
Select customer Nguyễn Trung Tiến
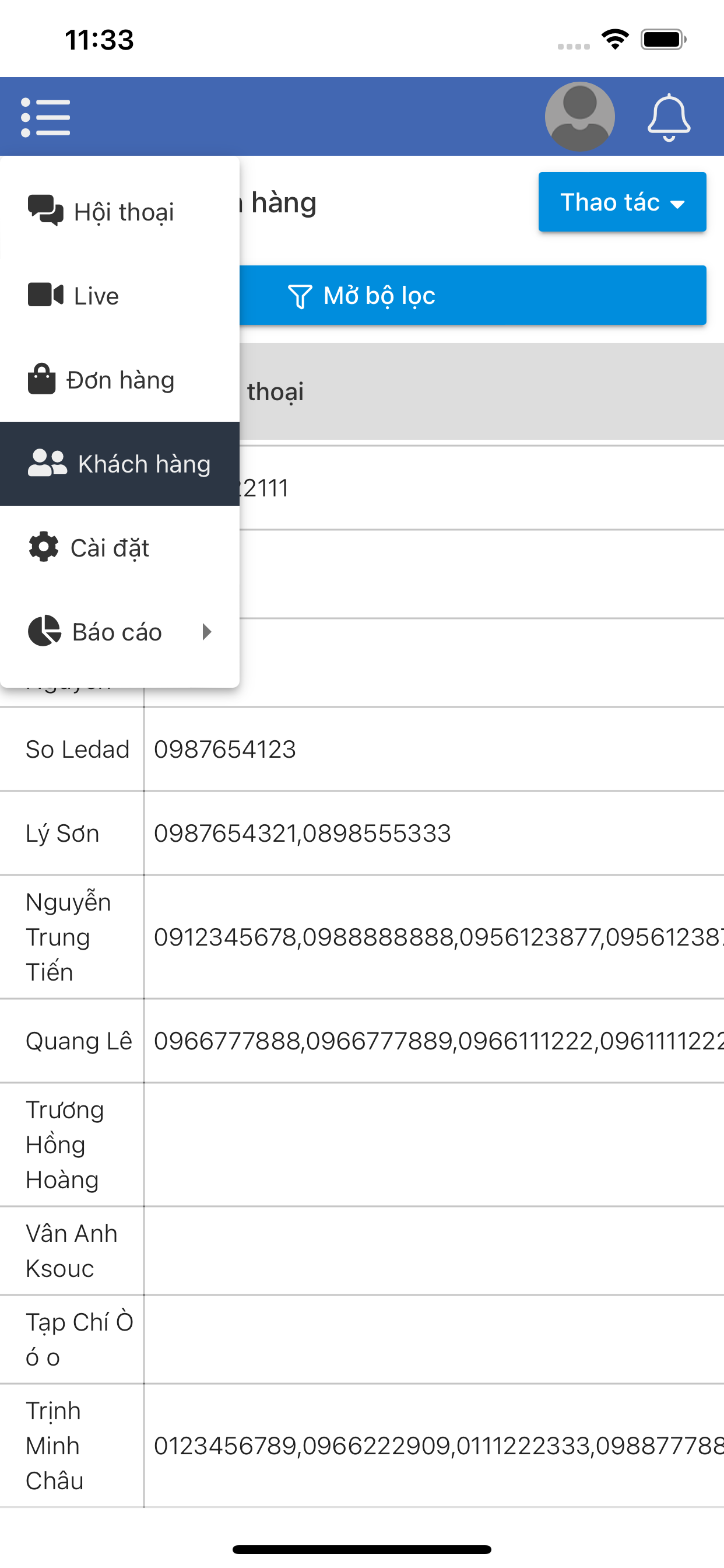tap(68, 937)
